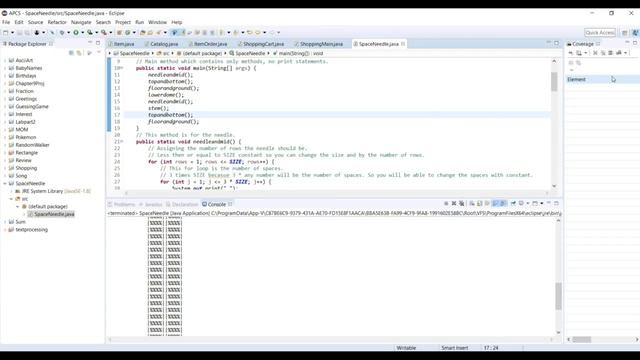Toggle Link with Editor in Package Explorer

[x=79, y=53]
